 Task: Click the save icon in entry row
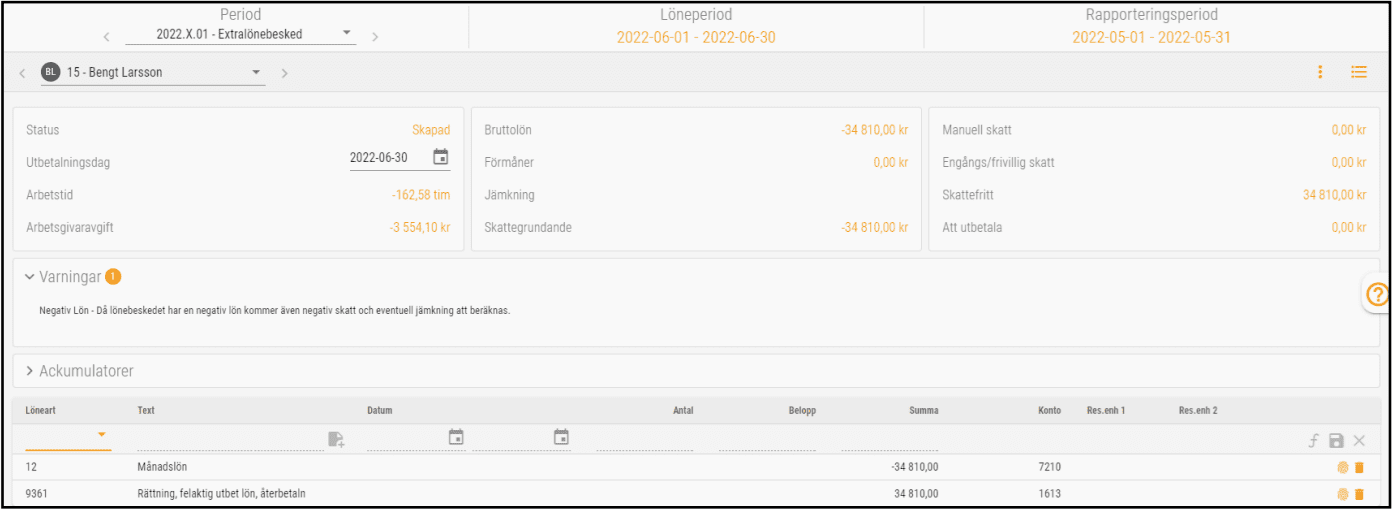coord(1336,441)
